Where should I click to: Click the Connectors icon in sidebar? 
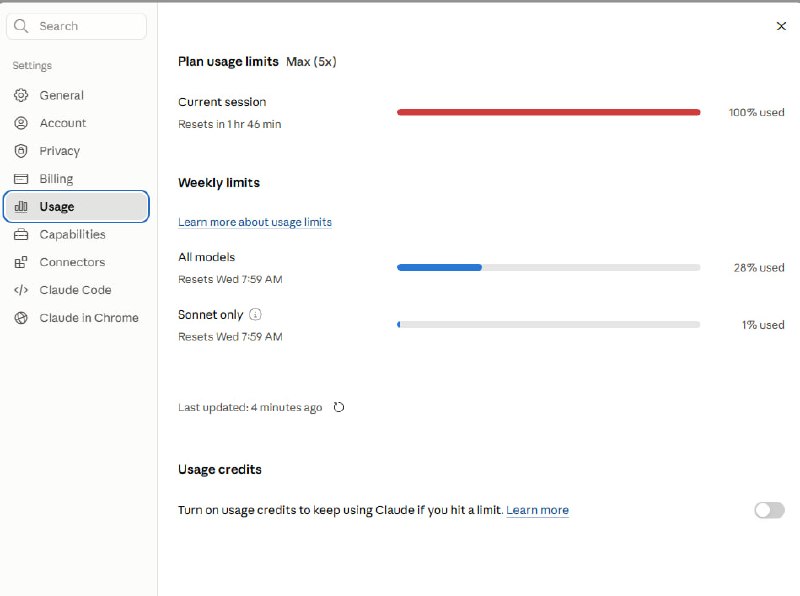[21, 262]
